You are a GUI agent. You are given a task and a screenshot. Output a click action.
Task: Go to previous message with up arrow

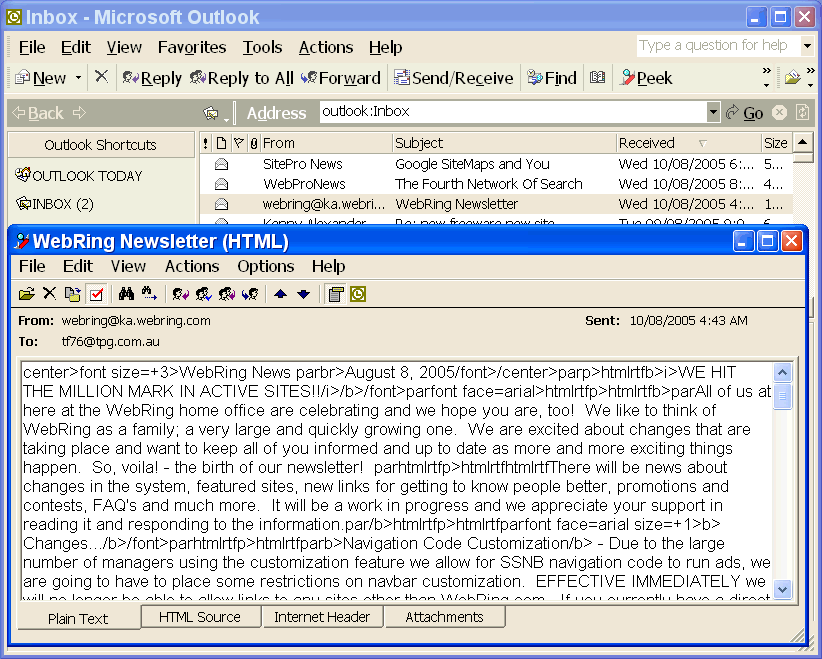click(x=280, y=294)
